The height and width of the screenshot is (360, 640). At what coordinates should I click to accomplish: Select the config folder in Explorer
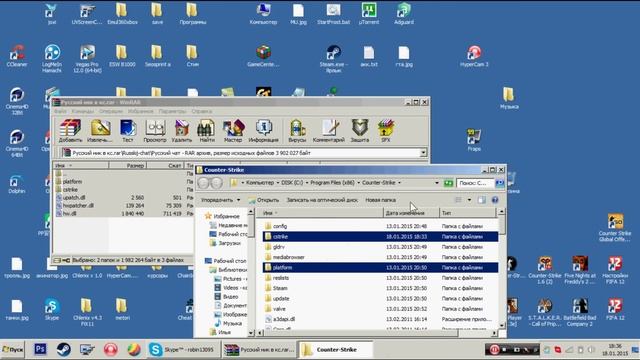pyautogui.click(x=380, y=226)
